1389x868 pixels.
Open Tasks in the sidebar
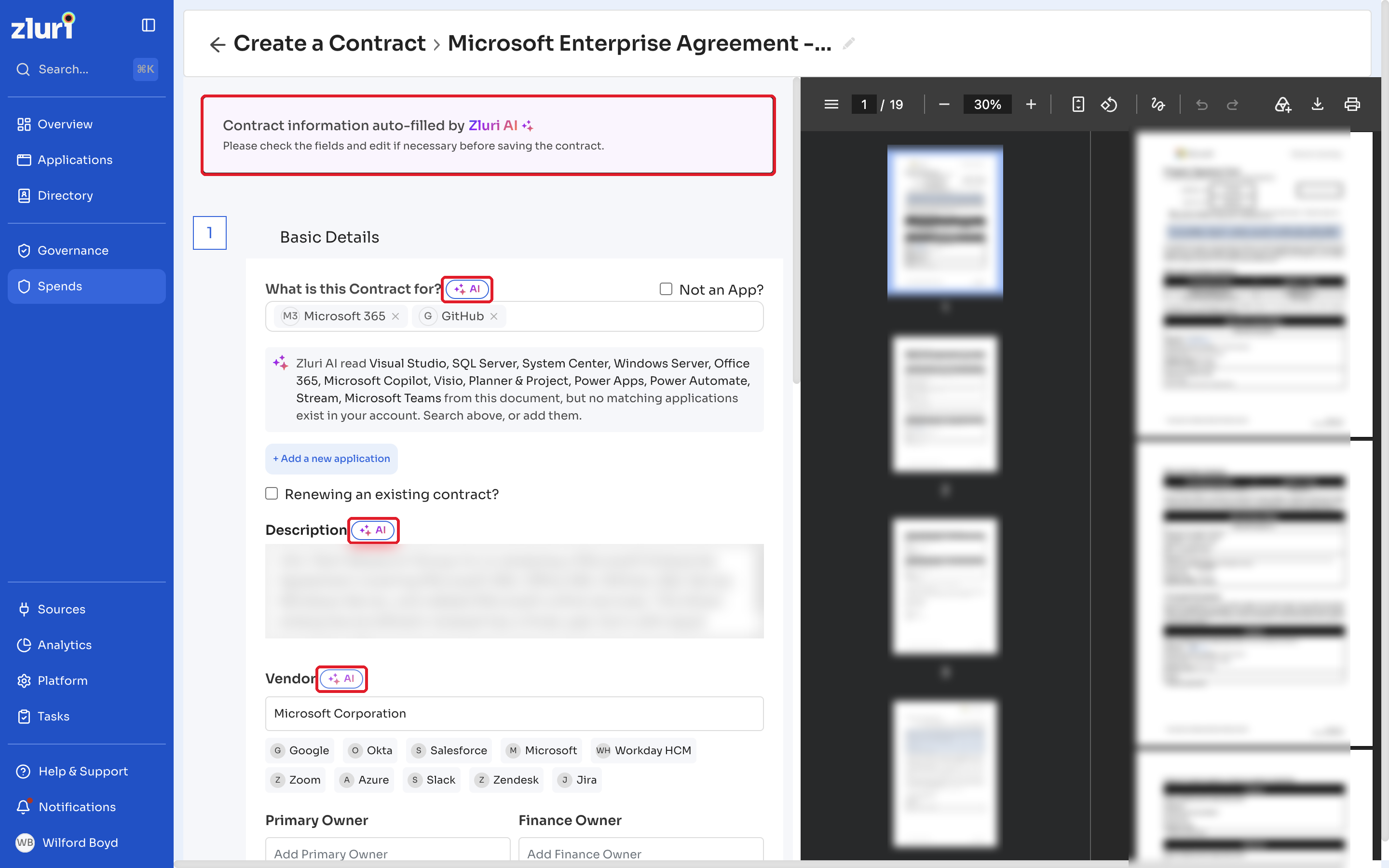pos(87,716)
